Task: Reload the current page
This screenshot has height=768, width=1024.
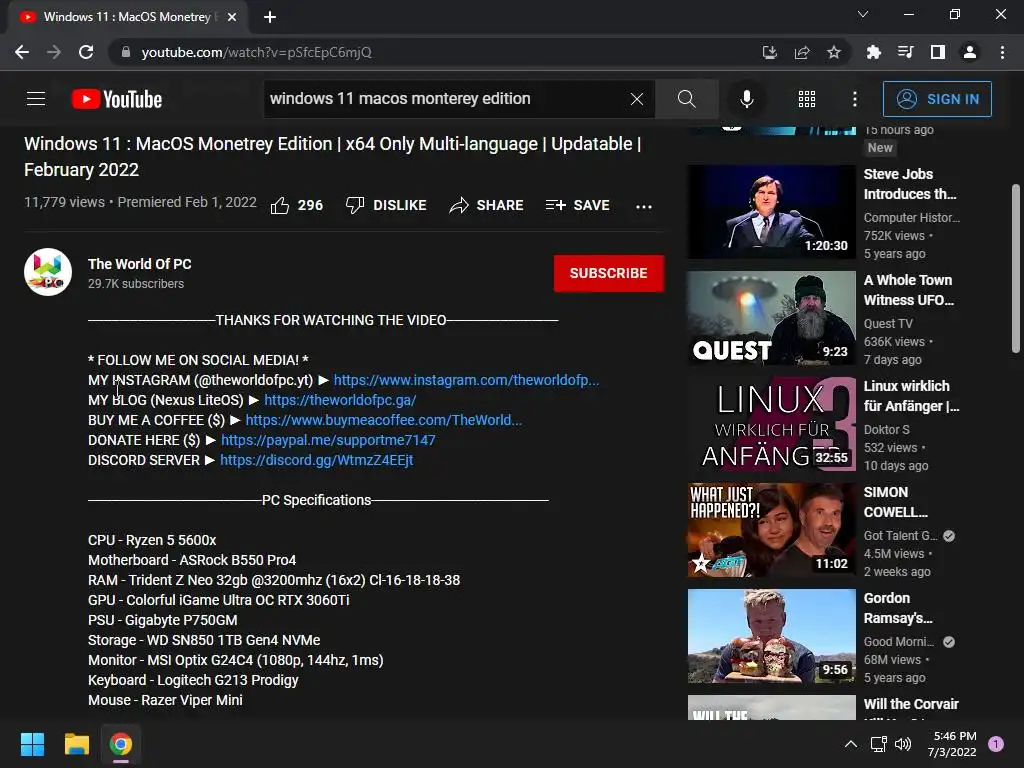Action: 86,52
